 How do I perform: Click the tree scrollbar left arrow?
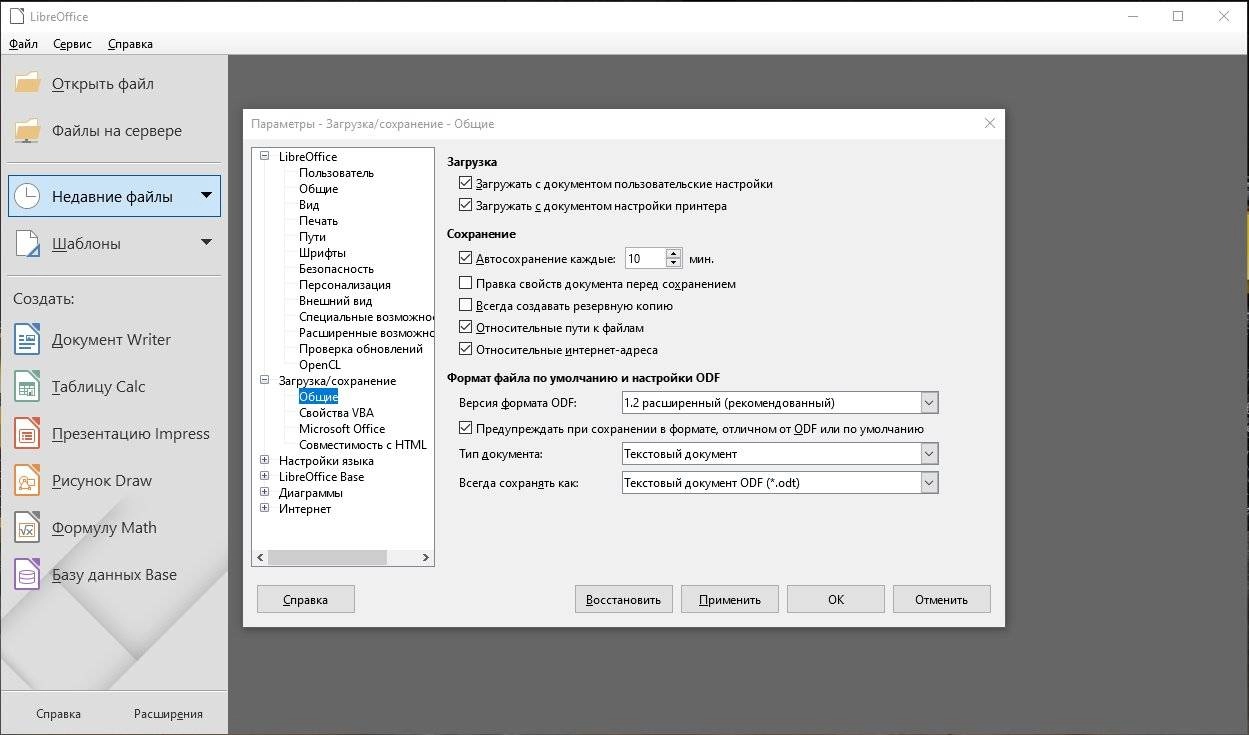[x=260, y=557]
